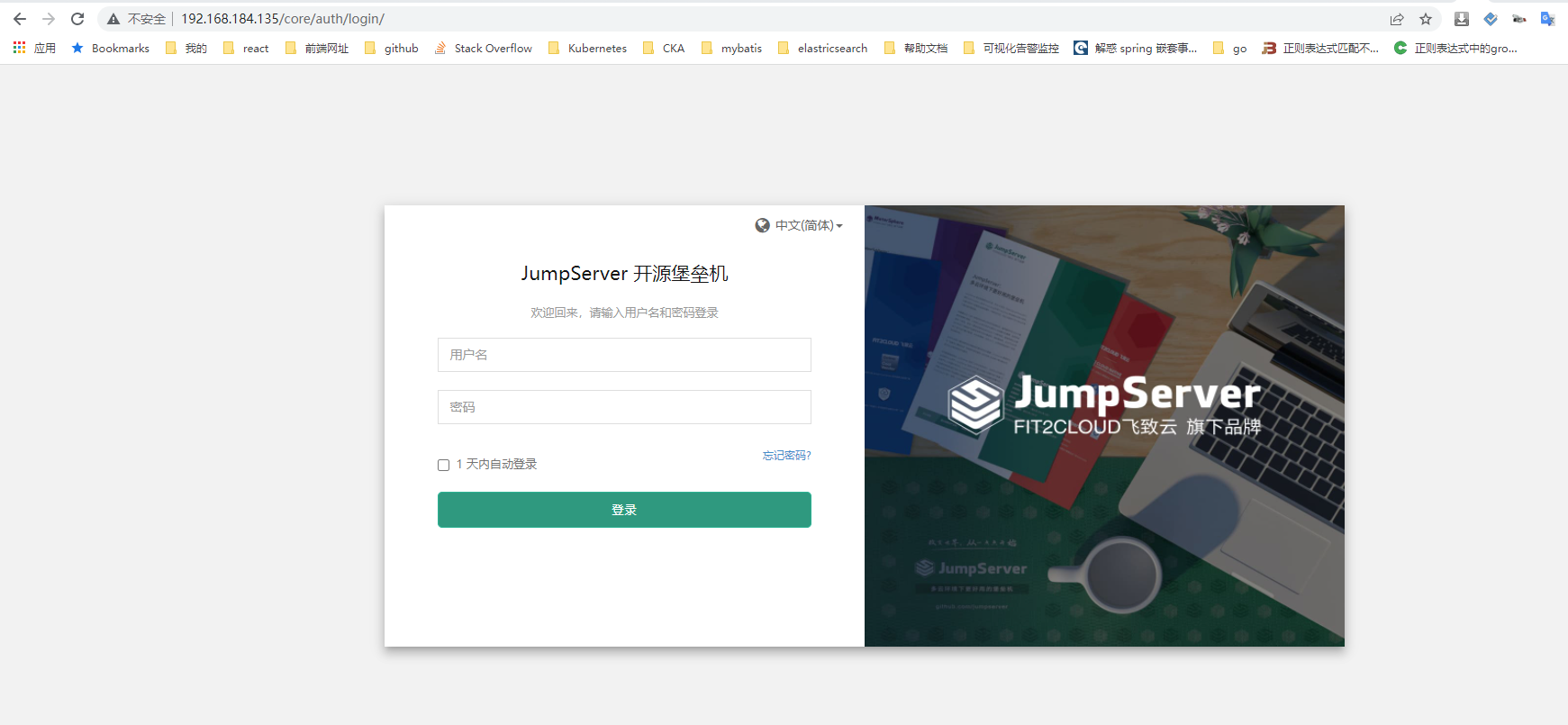Viewport: 1568px width, 725px height.
Task: Open the go bookmark folder
Action: [x=1230, y=48]
